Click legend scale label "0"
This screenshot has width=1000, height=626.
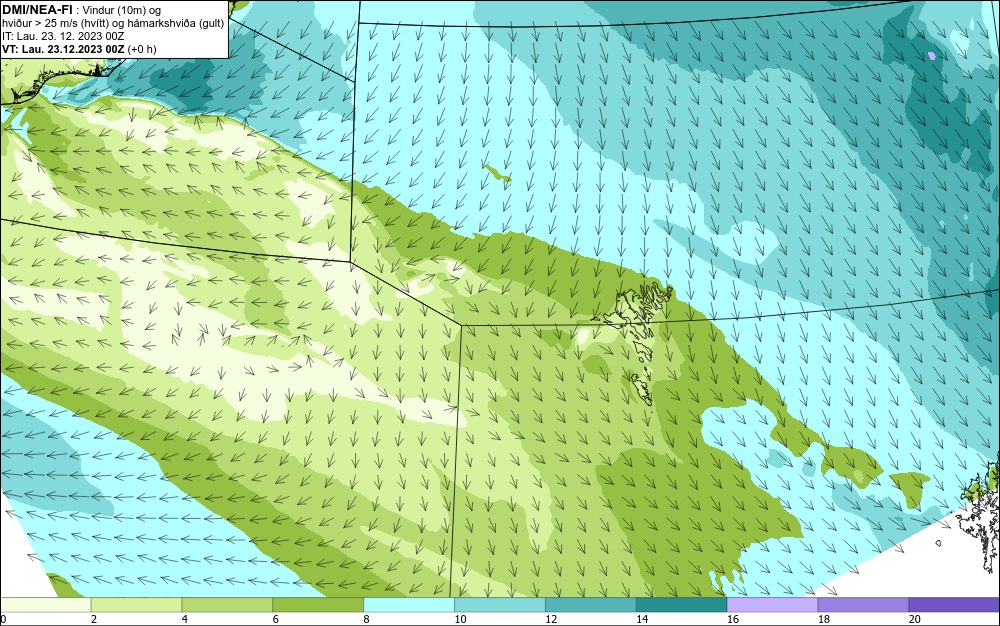(x=3, y=619)
